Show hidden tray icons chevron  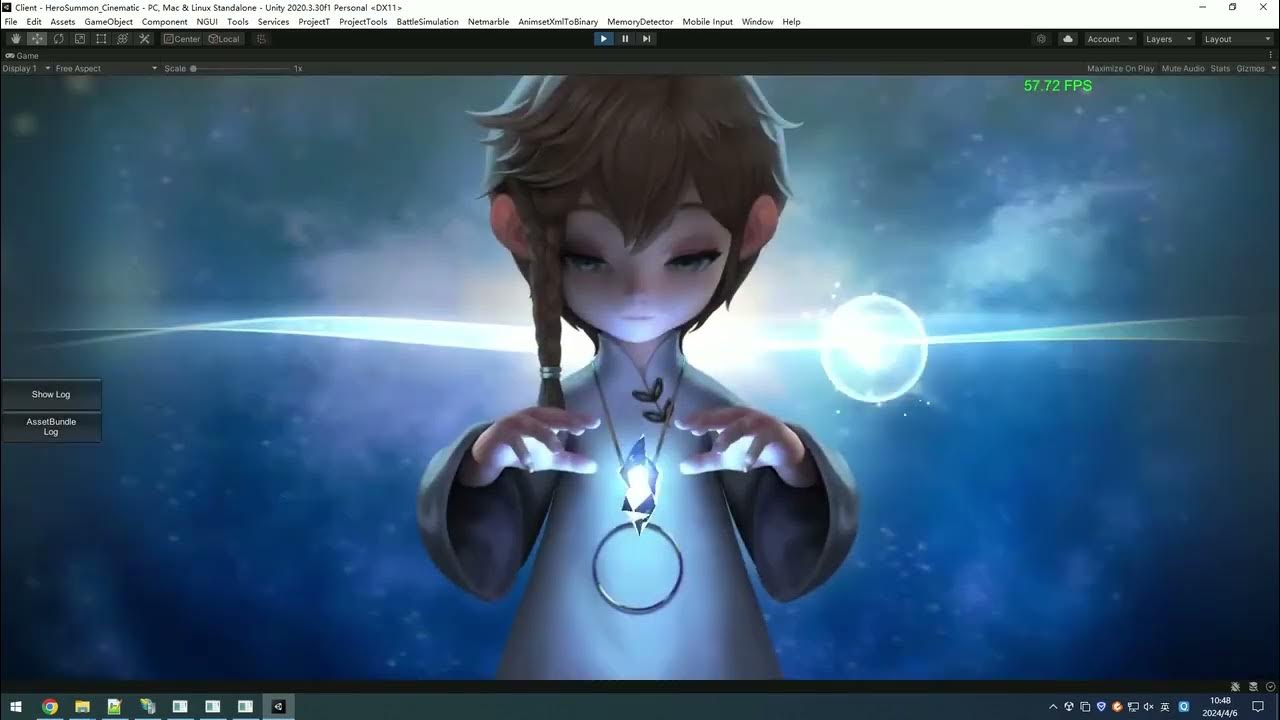coord(1052,706)
